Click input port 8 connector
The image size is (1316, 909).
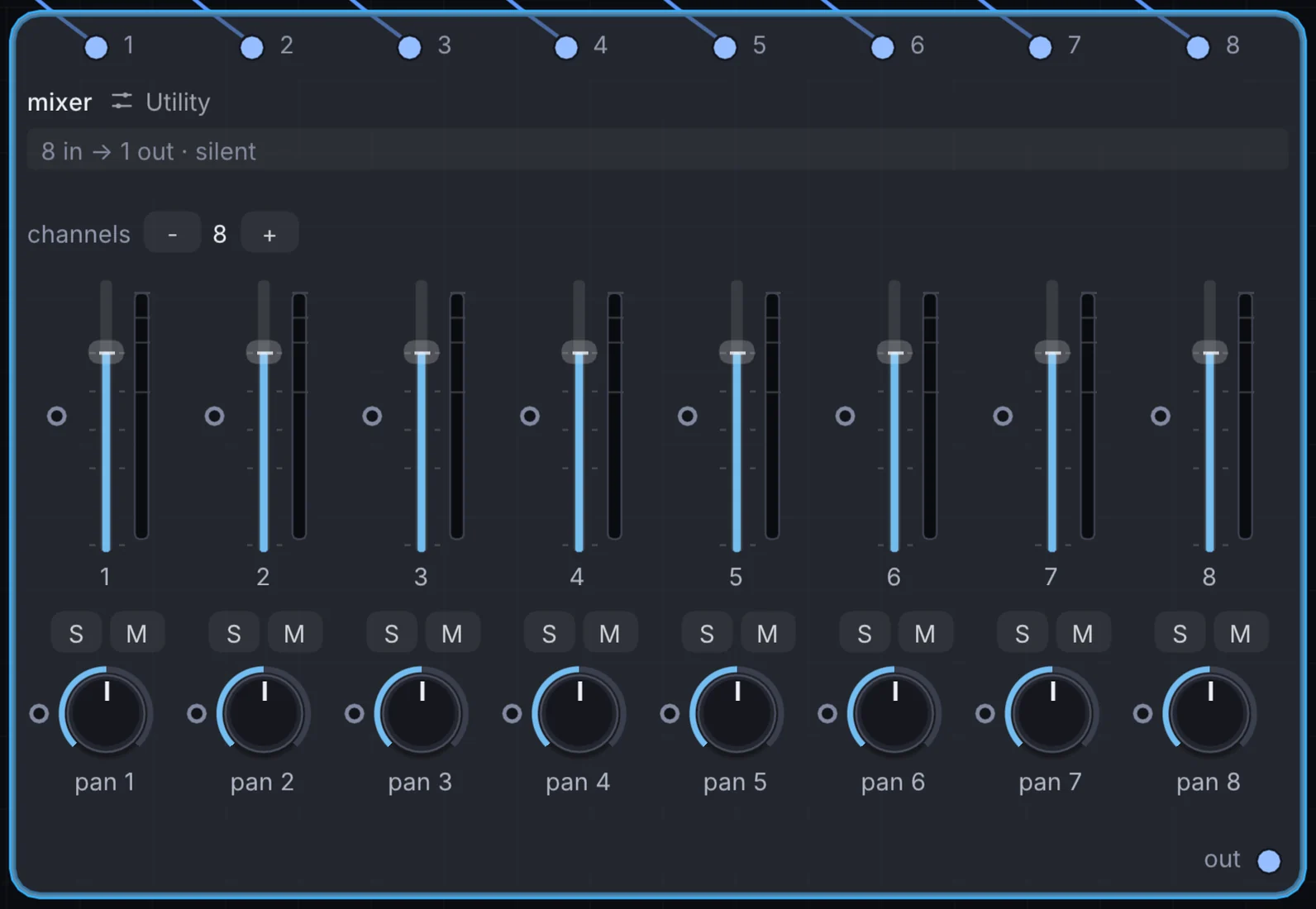pos(1198,47)
